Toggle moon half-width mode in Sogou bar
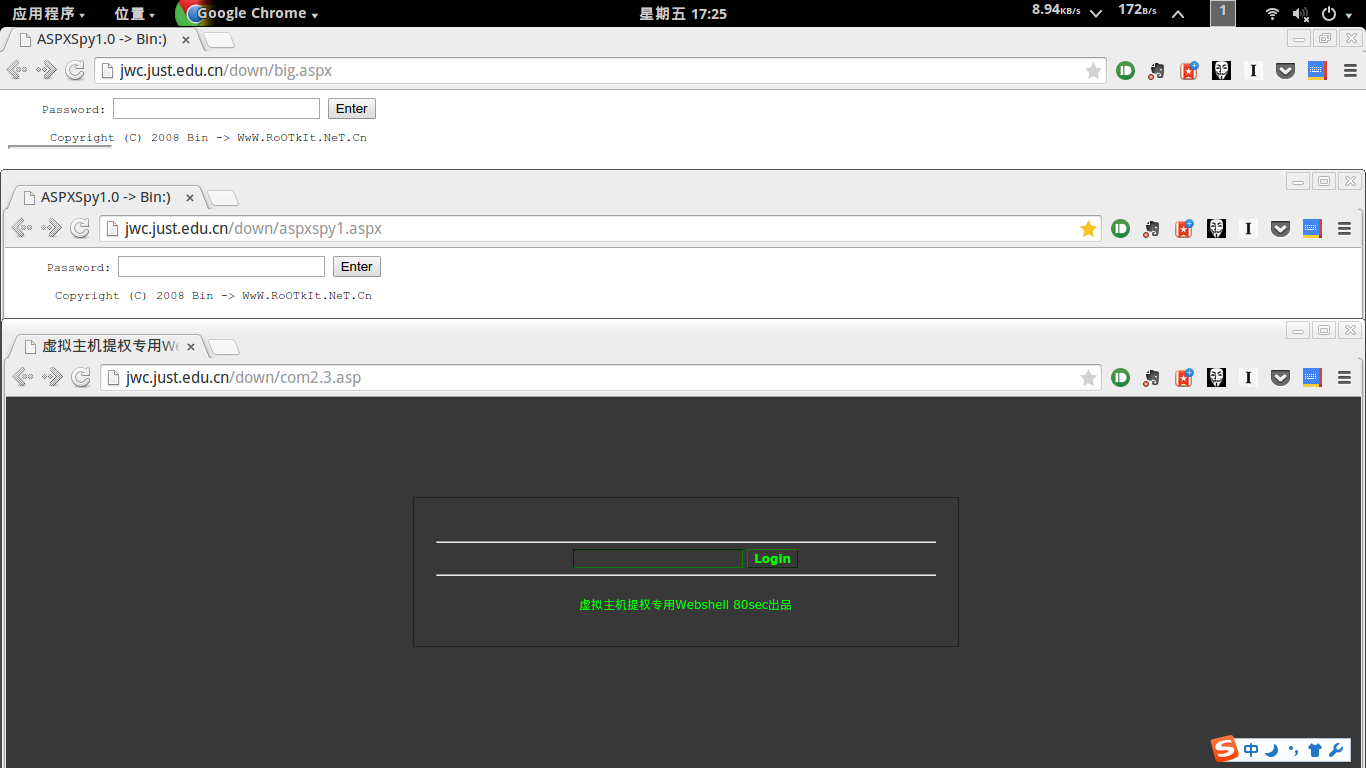 pos(1272,750)
